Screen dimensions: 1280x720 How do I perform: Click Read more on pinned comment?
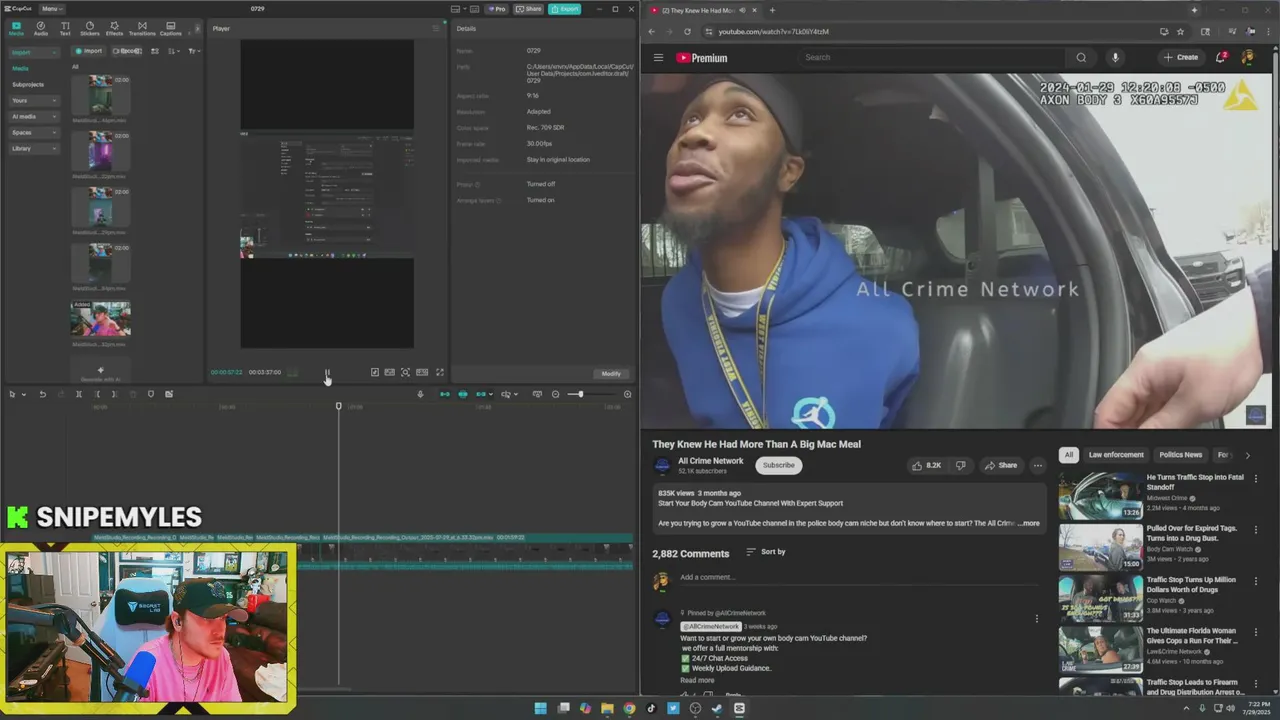697,680
